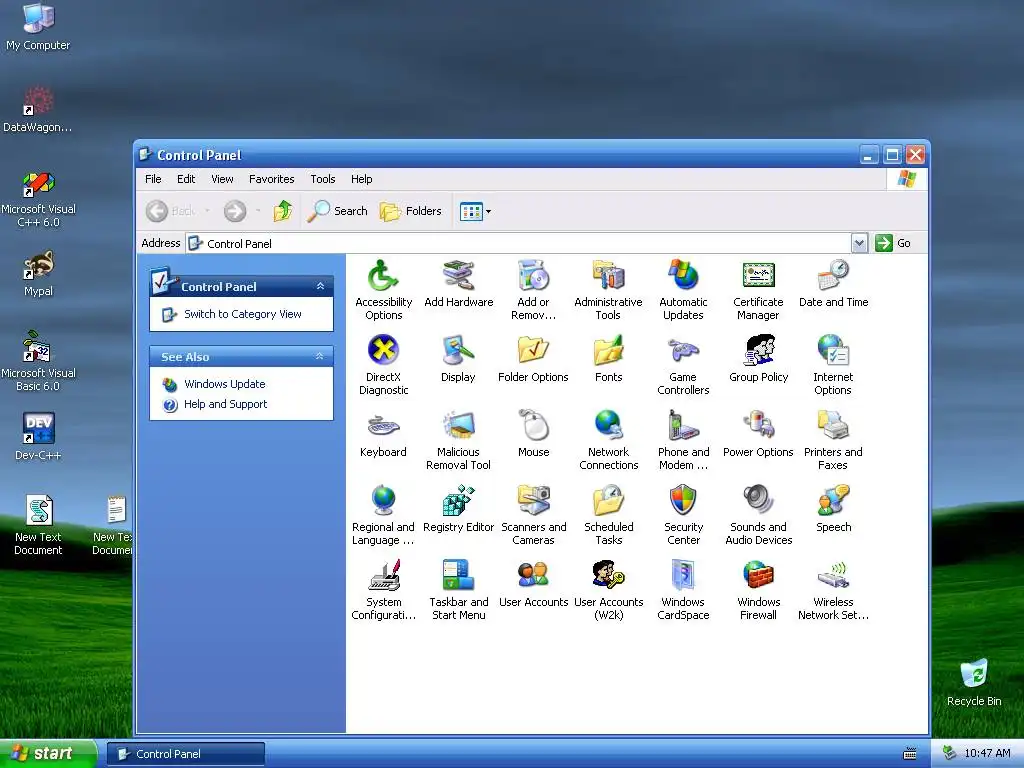Open Power Options

click(x=758, y=434)
